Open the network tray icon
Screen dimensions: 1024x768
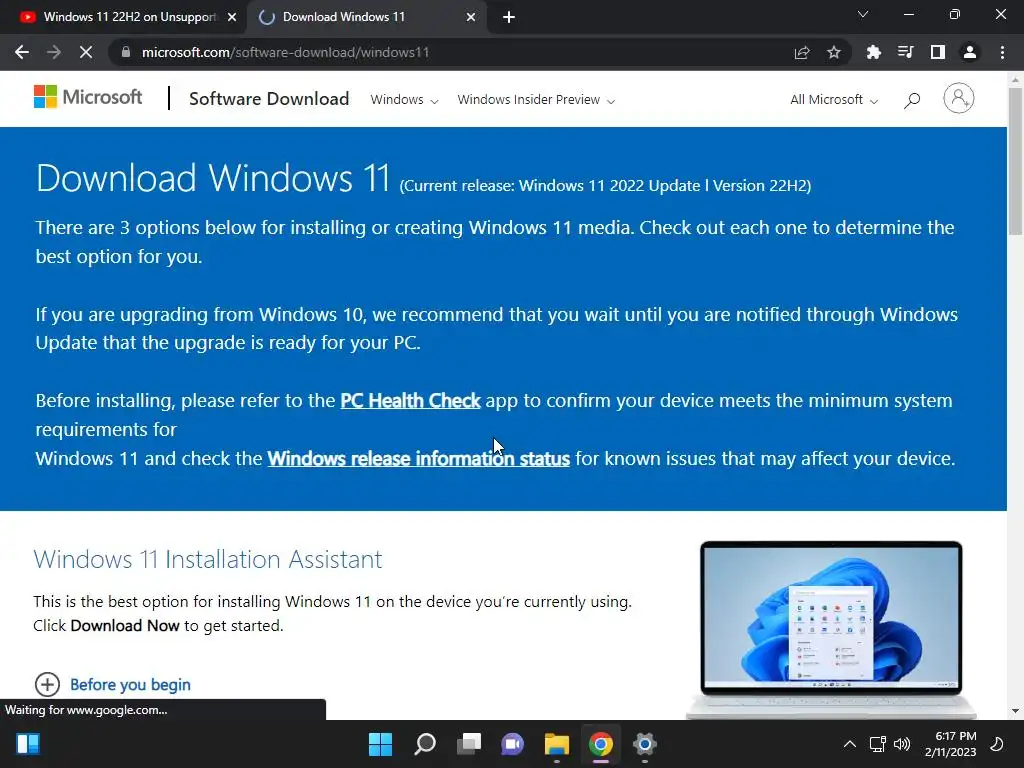pyautogui.click(x=878, y=744)
